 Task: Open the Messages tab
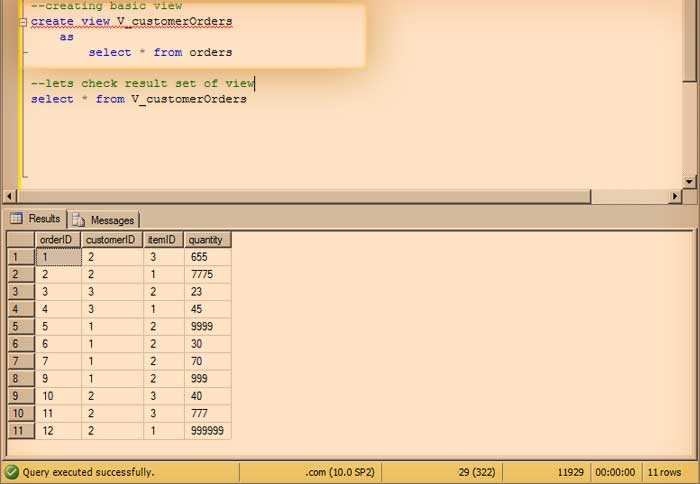[x=104, y=220]
